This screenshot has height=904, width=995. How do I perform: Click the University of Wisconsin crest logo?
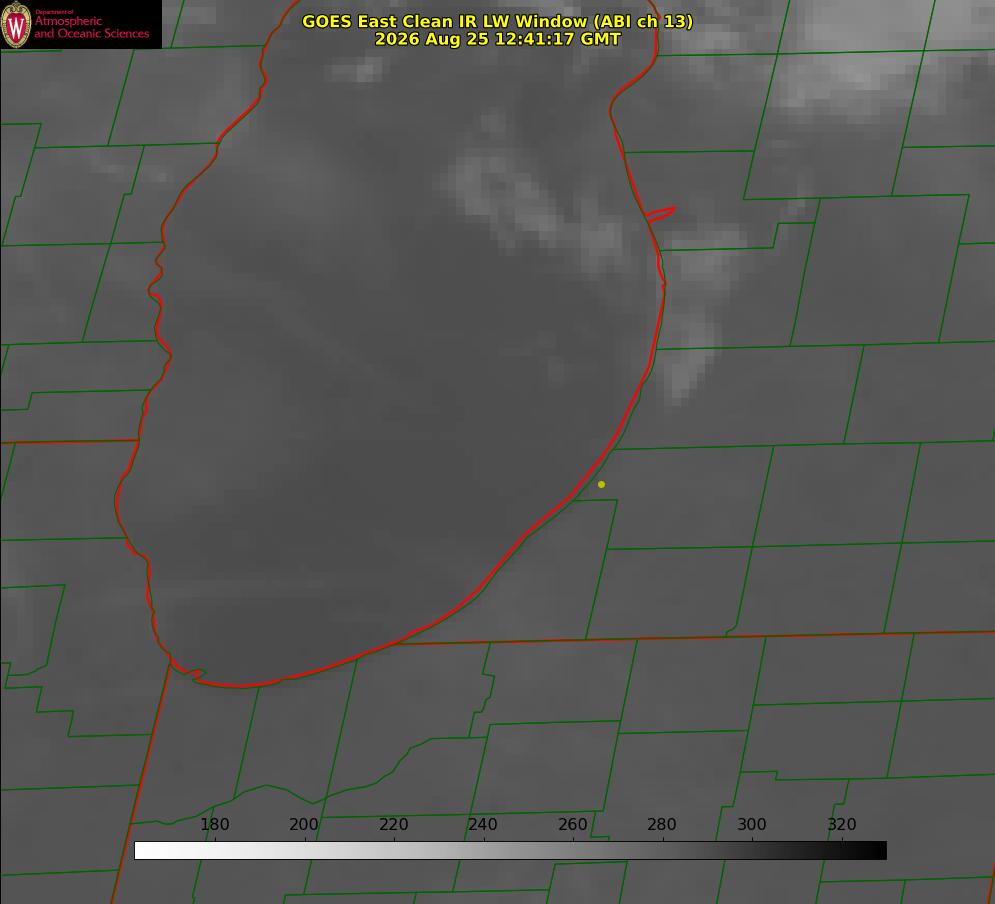click(x=16, y=24)
